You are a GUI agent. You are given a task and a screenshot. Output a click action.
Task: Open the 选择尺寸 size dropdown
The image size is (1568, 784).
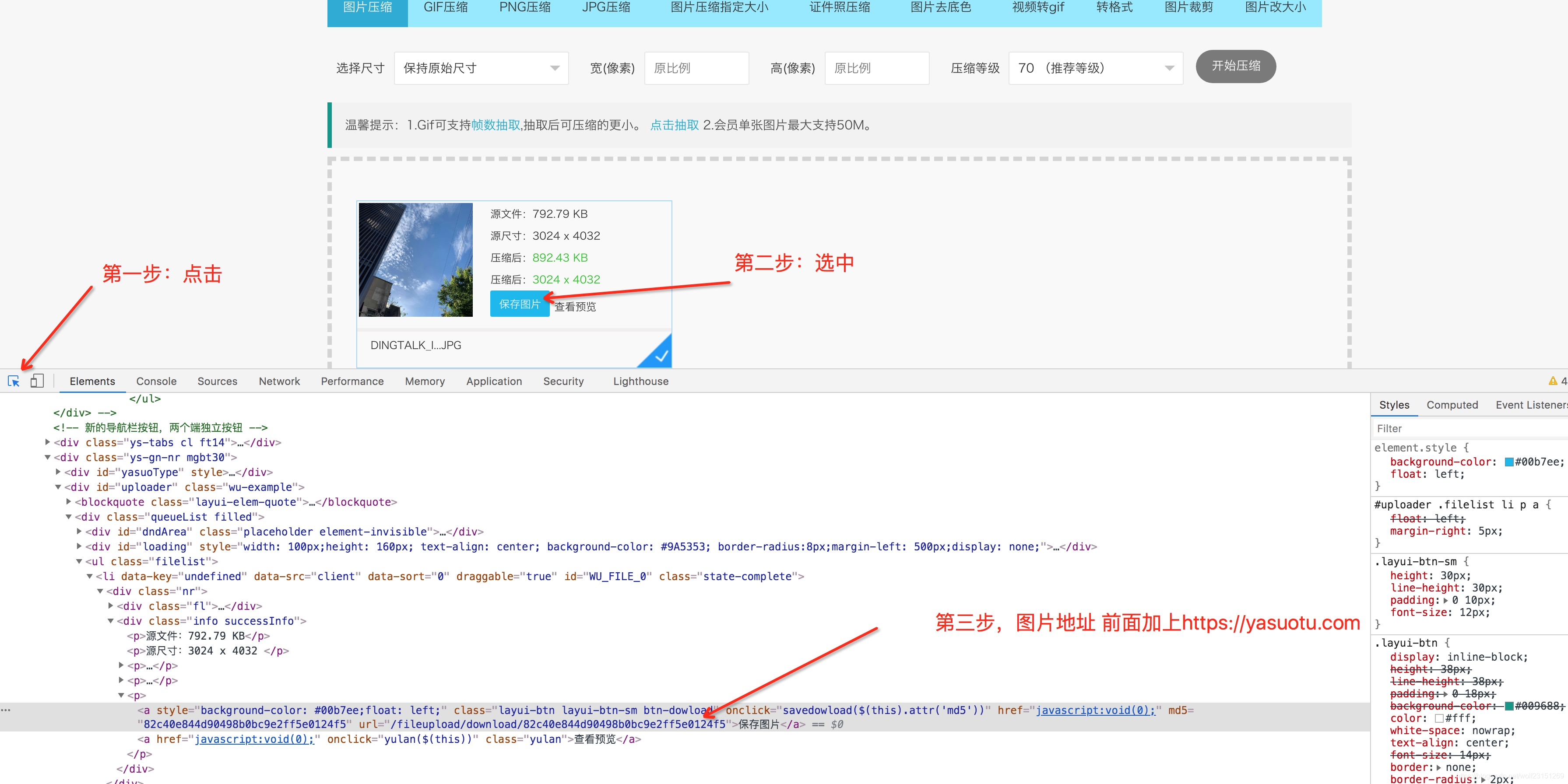[481, 68]
